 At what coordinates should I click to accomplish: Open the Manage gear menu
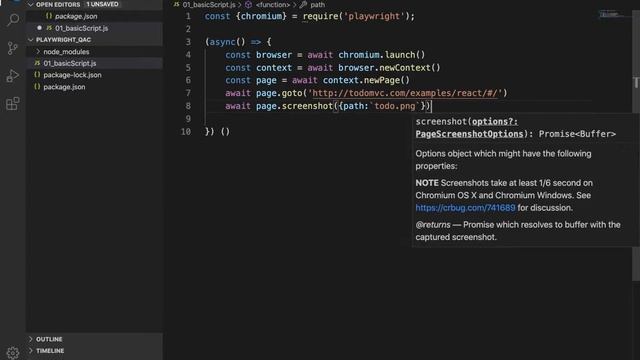click(13, 353)
